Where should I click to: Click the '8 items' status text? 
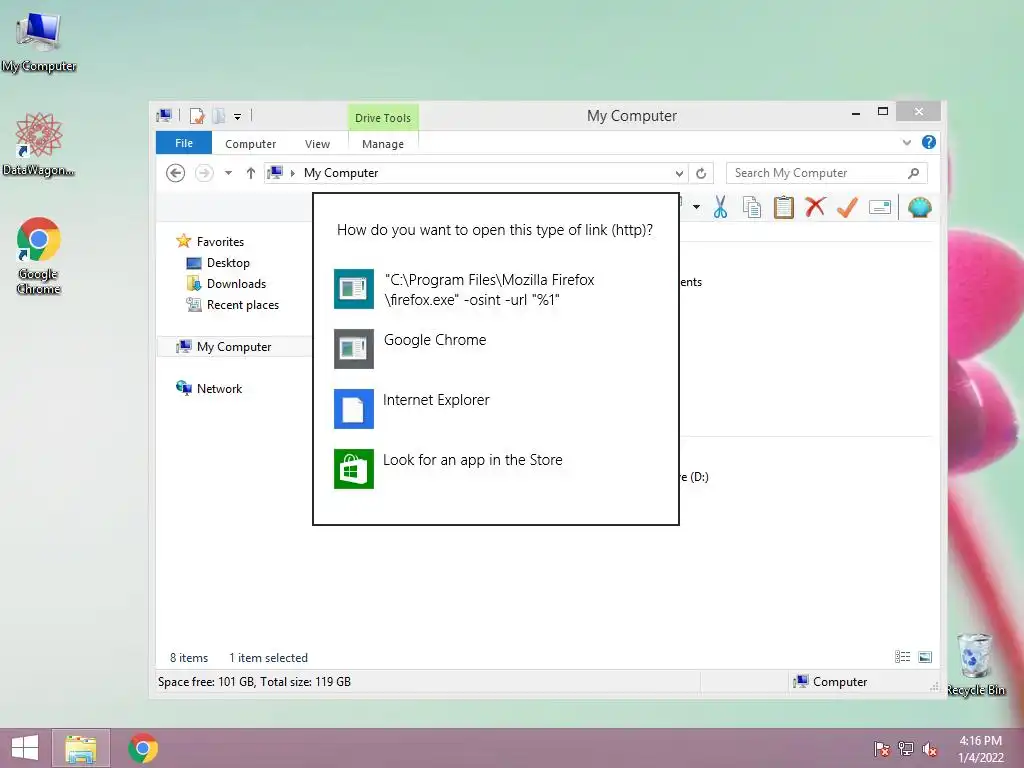tap(189, 658)
